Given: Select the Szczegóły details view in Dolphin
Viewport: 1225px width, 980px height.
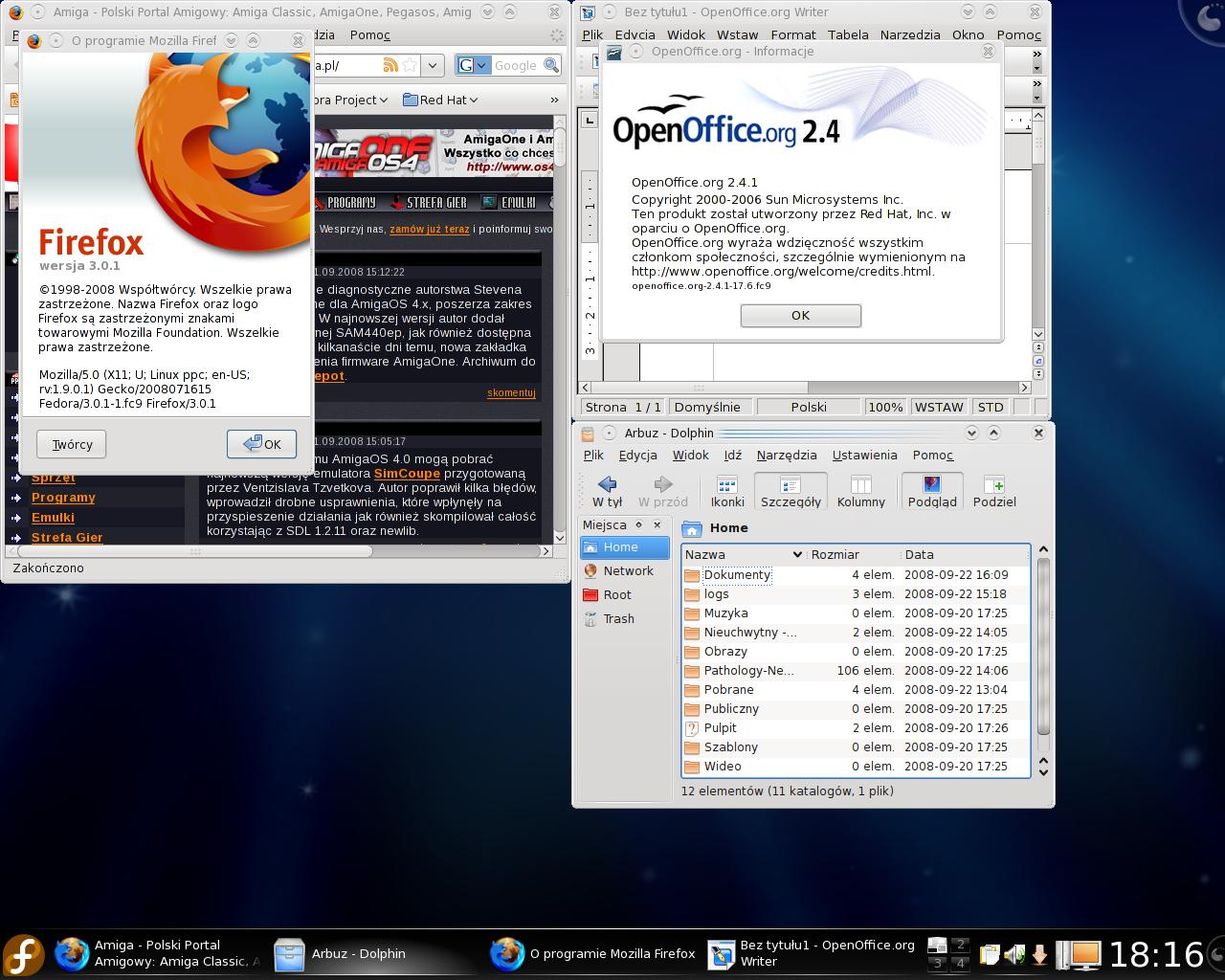Looking at the screenshot, I should coord(791,491).
